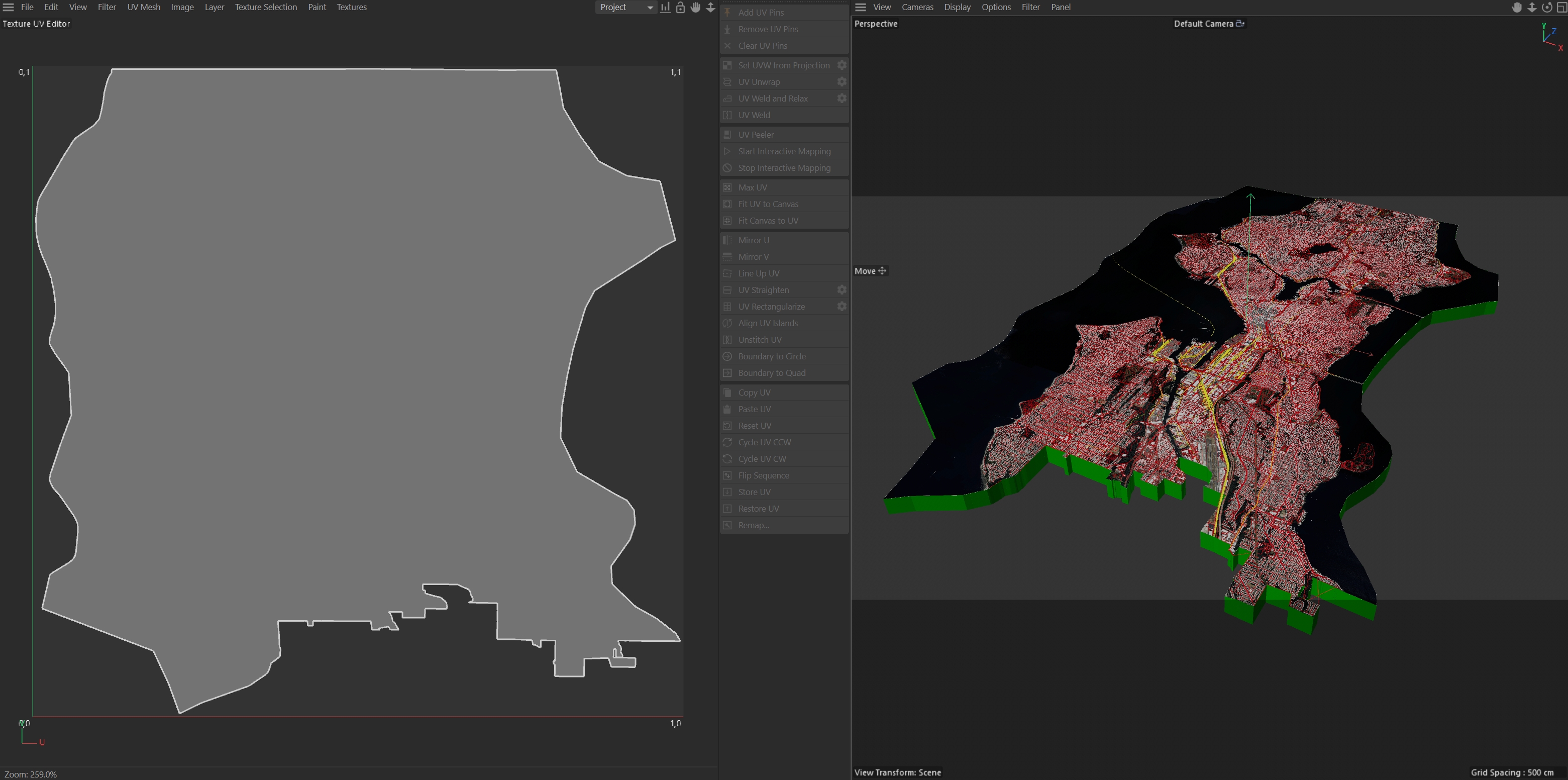Open UV Rectangularize options gear
This screenshot has height=780, width=1568.
[842, 306]
